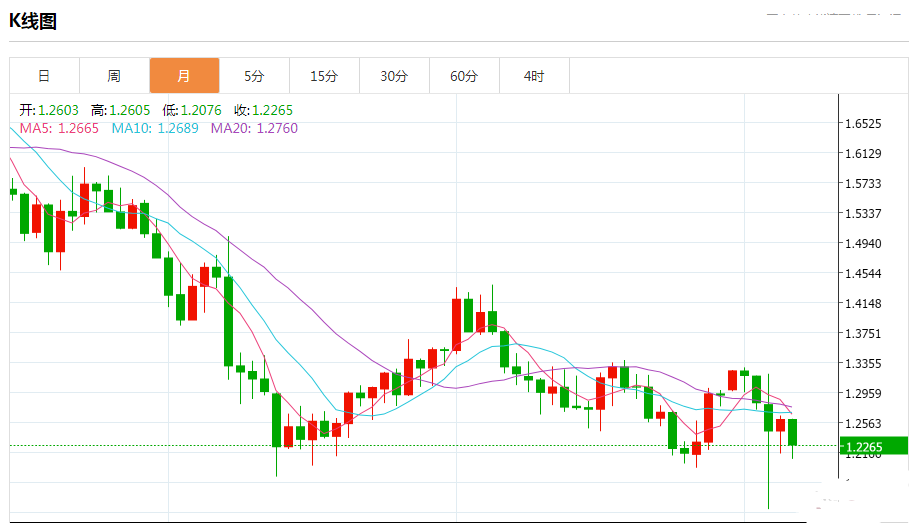Viewport: 909px width, 523px height.
Task: Click the highlighted 月 (monthly) tab
Action: [184, 76]
